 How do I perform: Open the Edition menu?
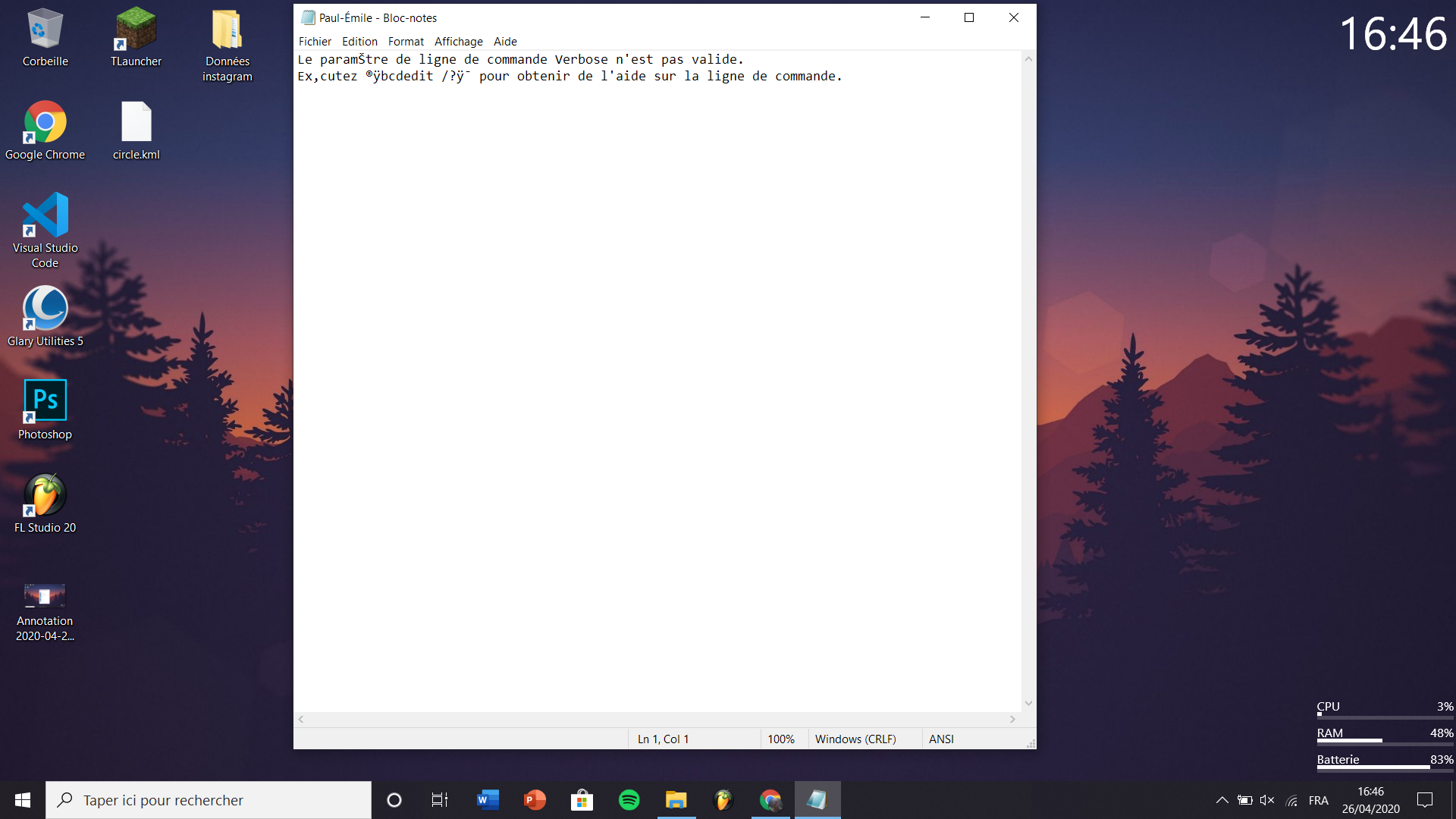tap(358, 41)
